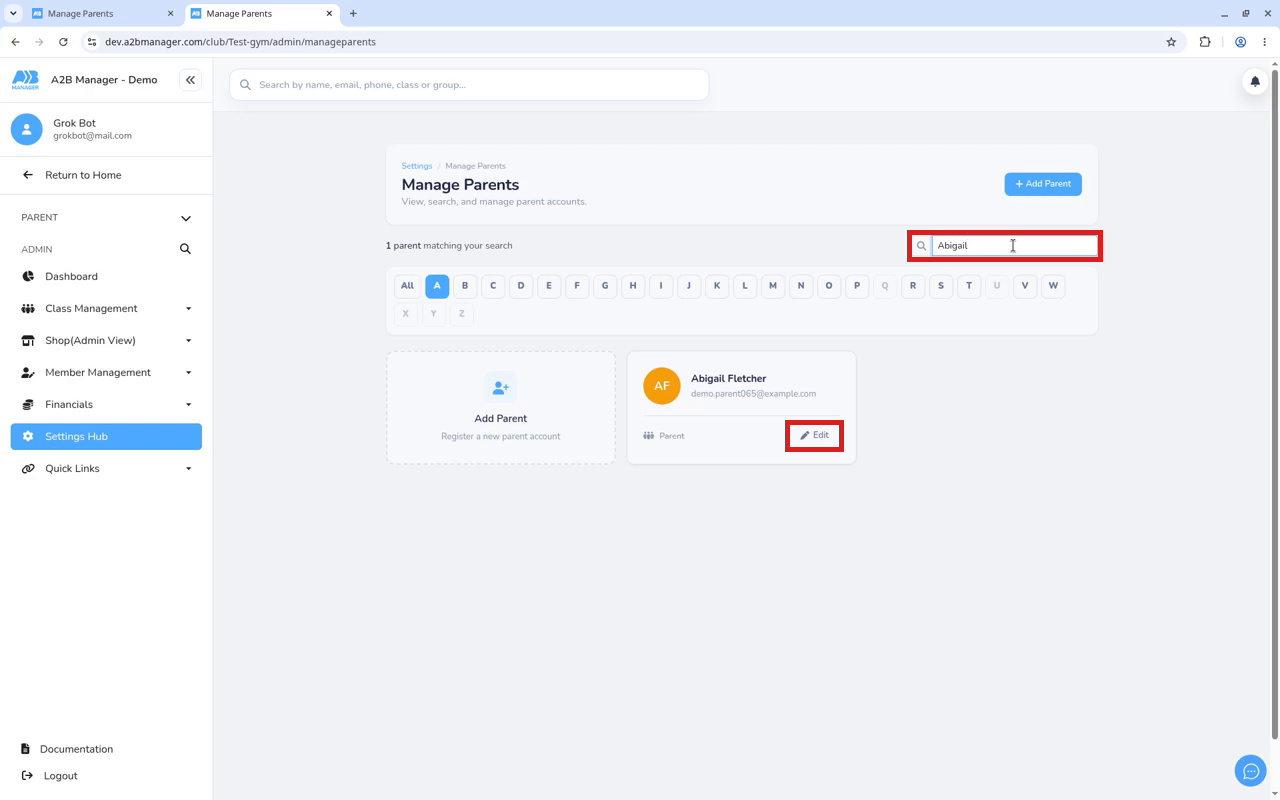Show all parents with All filter
The width and height of the screenshot is (1280, 800).
pyautogui.click(x=407, y=286)
